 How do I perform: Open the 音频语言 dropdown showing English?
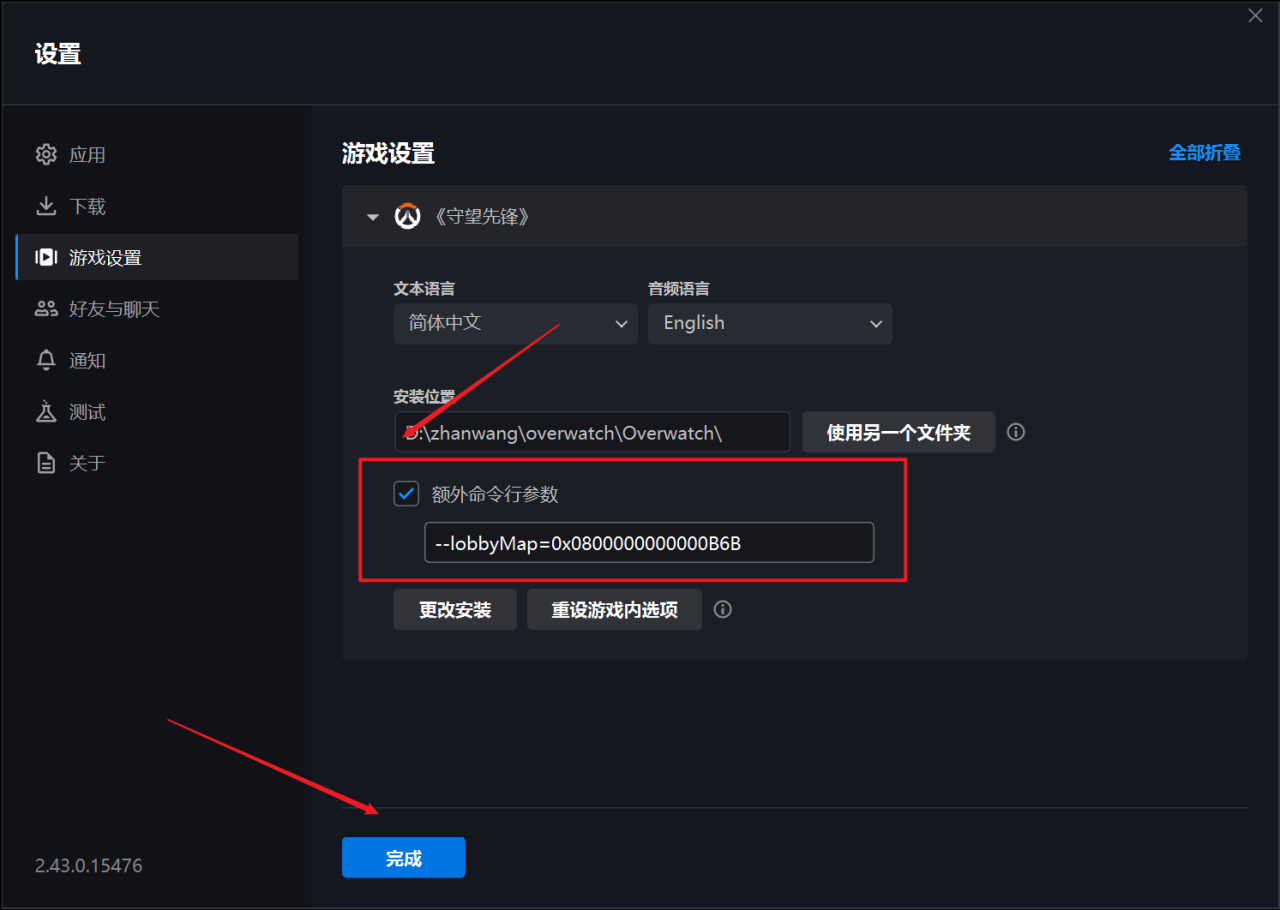770,324
